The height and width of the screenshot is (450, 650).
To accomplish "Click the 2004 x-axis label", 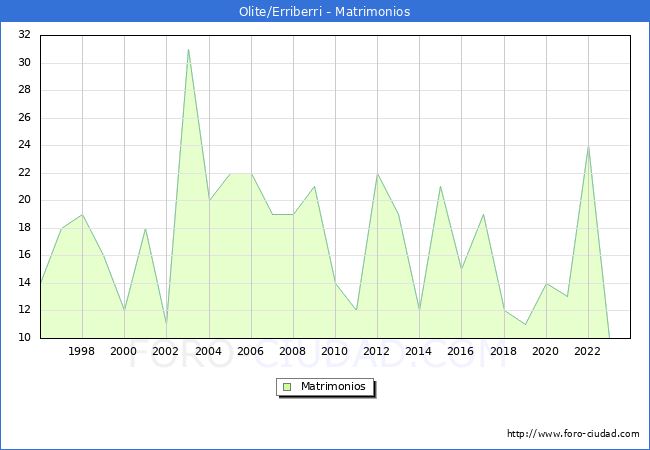I will click(208, 351).
